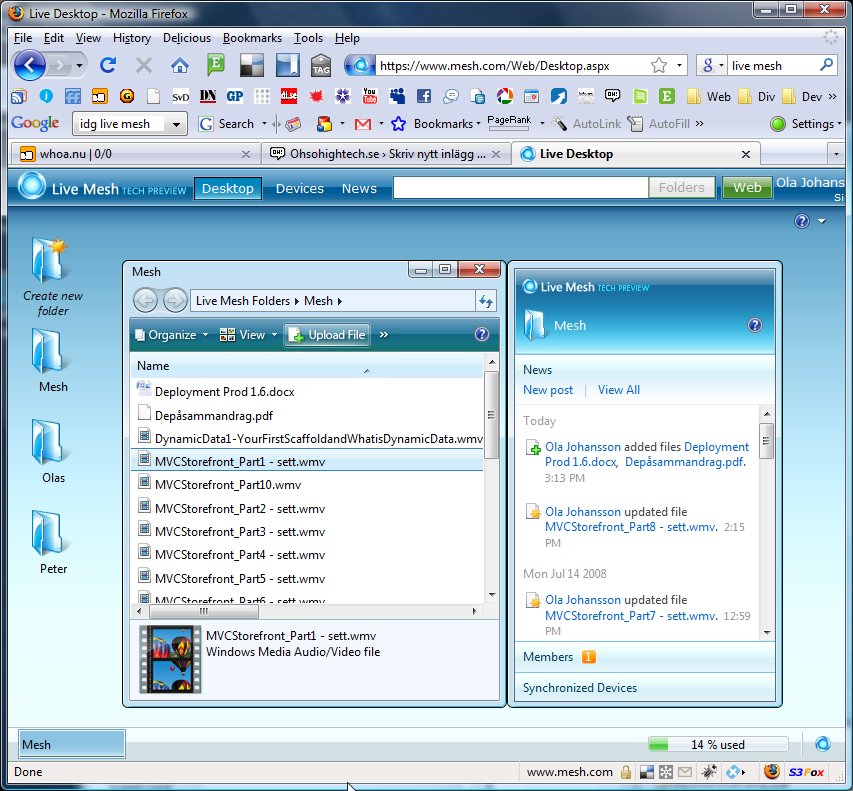Click the Firefox address bar URL field
The image size is (853, 791).
tap(511, 66)
